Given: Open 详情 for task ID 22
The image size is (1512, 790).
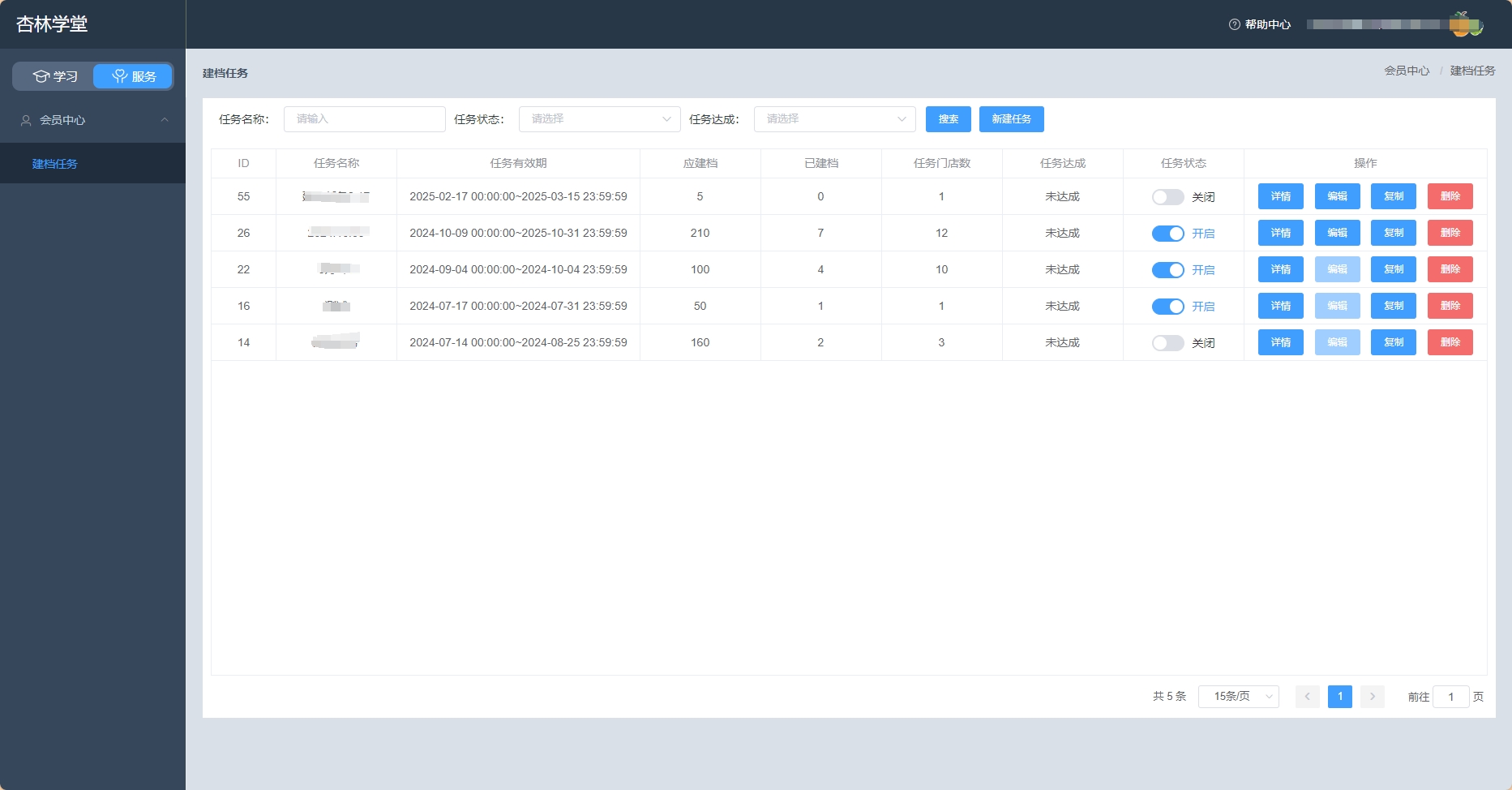Looking at the screenshot, I should pyautogui.click(x=1281, y=269).
